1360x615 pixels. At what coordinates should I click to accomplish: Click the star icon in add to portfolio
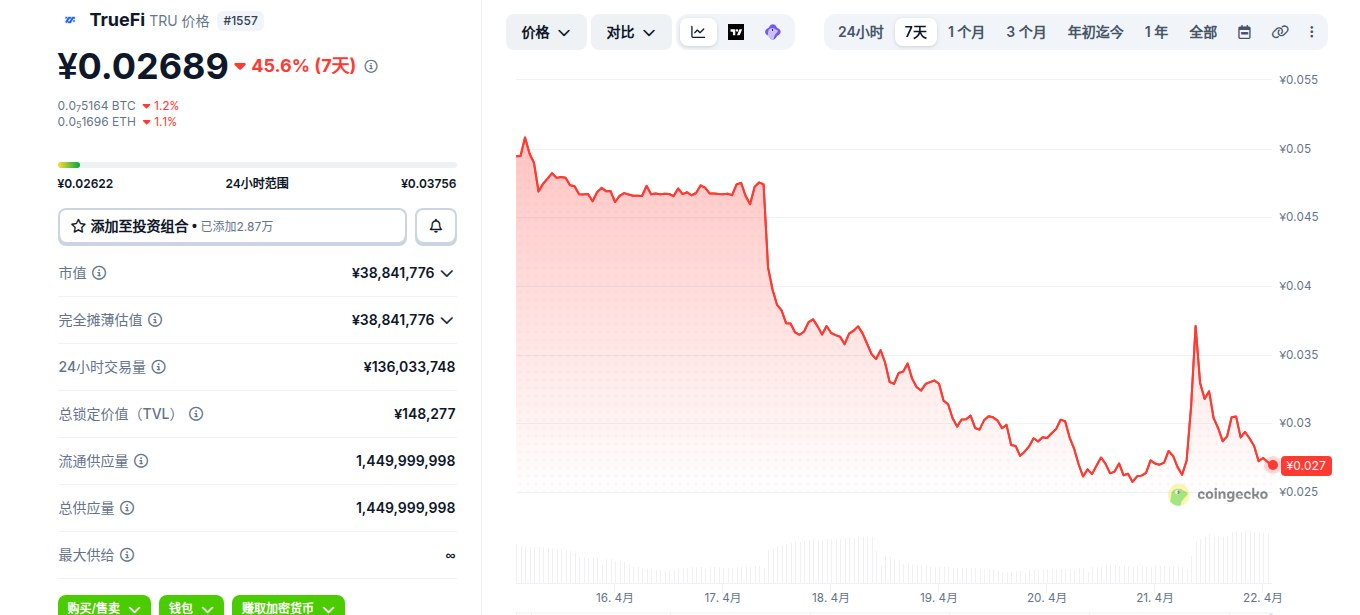coord(78,227)
